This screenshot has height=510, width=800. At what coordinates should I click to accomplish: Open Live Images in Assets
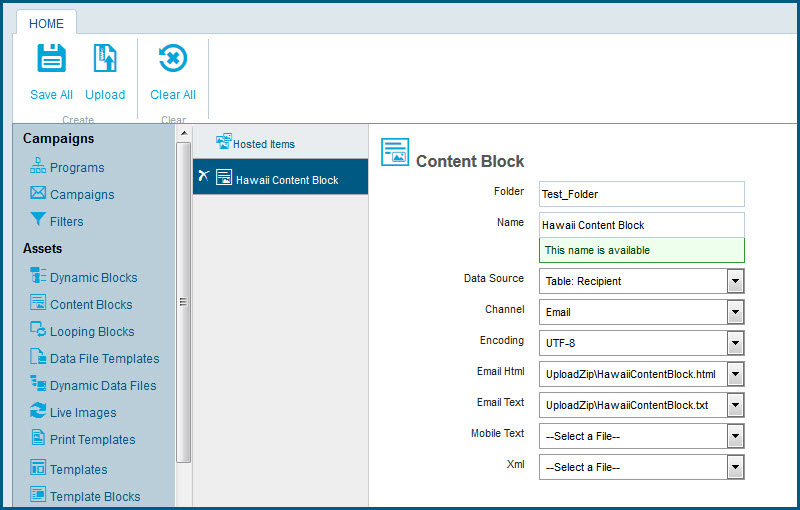[x=82, y=413]
